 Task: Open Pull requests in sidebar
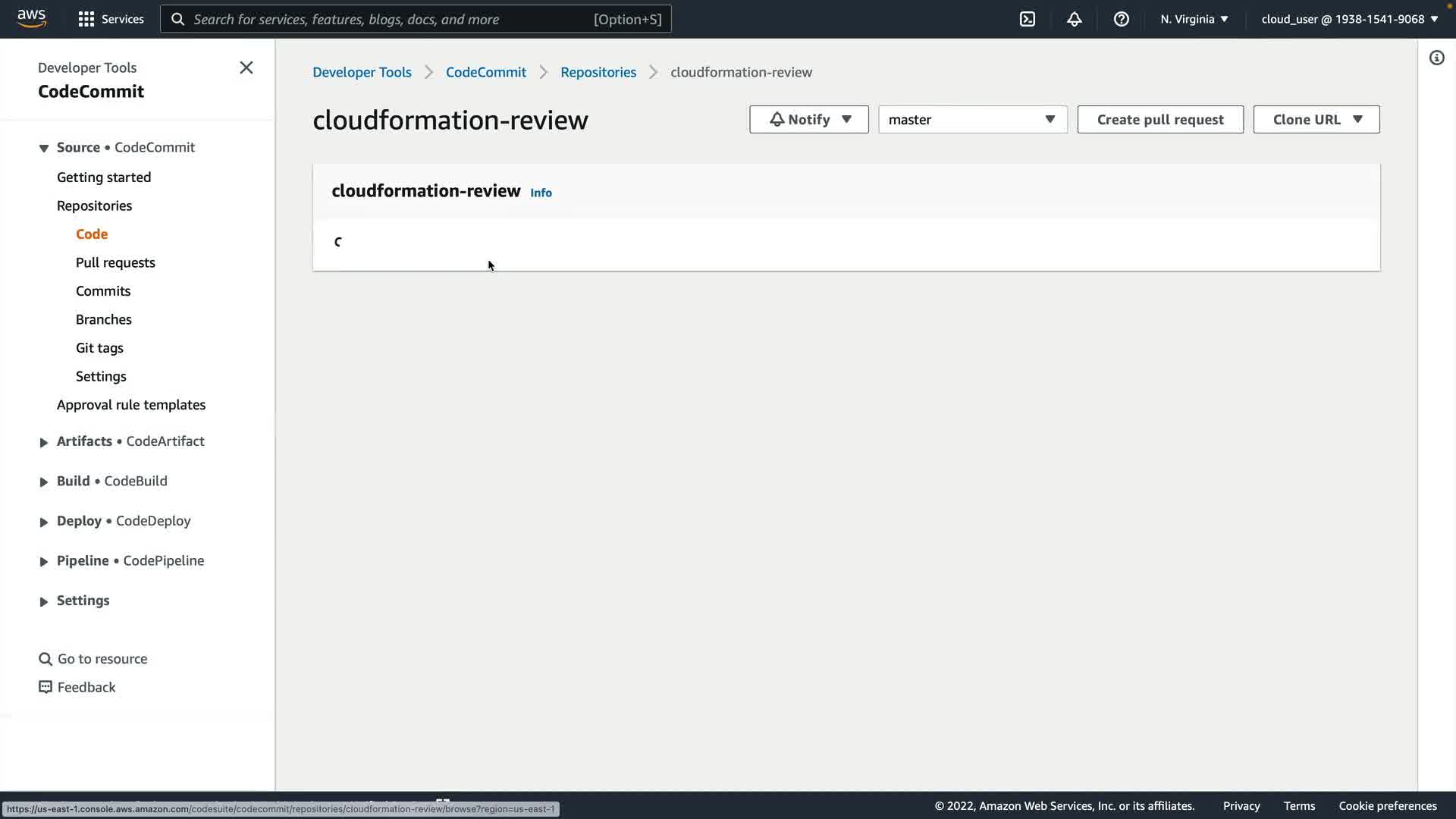(x=115, y=262)
